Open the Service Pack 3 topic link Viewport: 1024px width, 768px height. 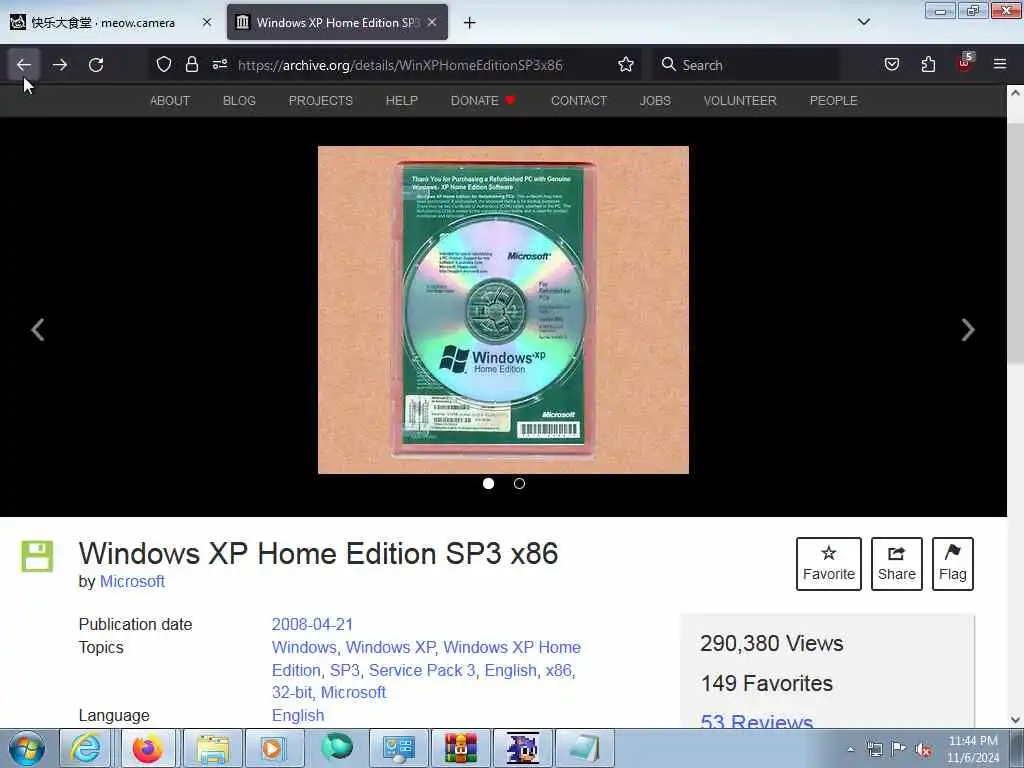point(422,670)
